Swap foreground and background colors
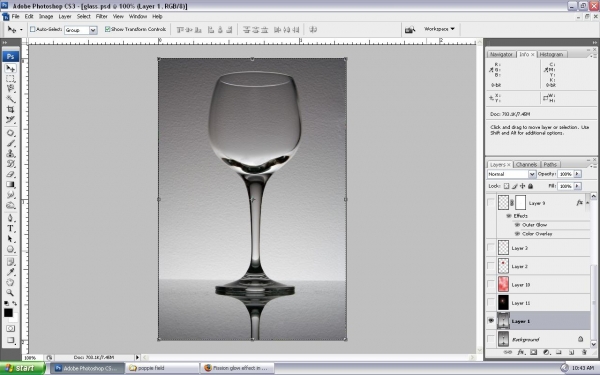Image resolution: width=600 pixels, height=375 pixels. (x=15, y=303)
